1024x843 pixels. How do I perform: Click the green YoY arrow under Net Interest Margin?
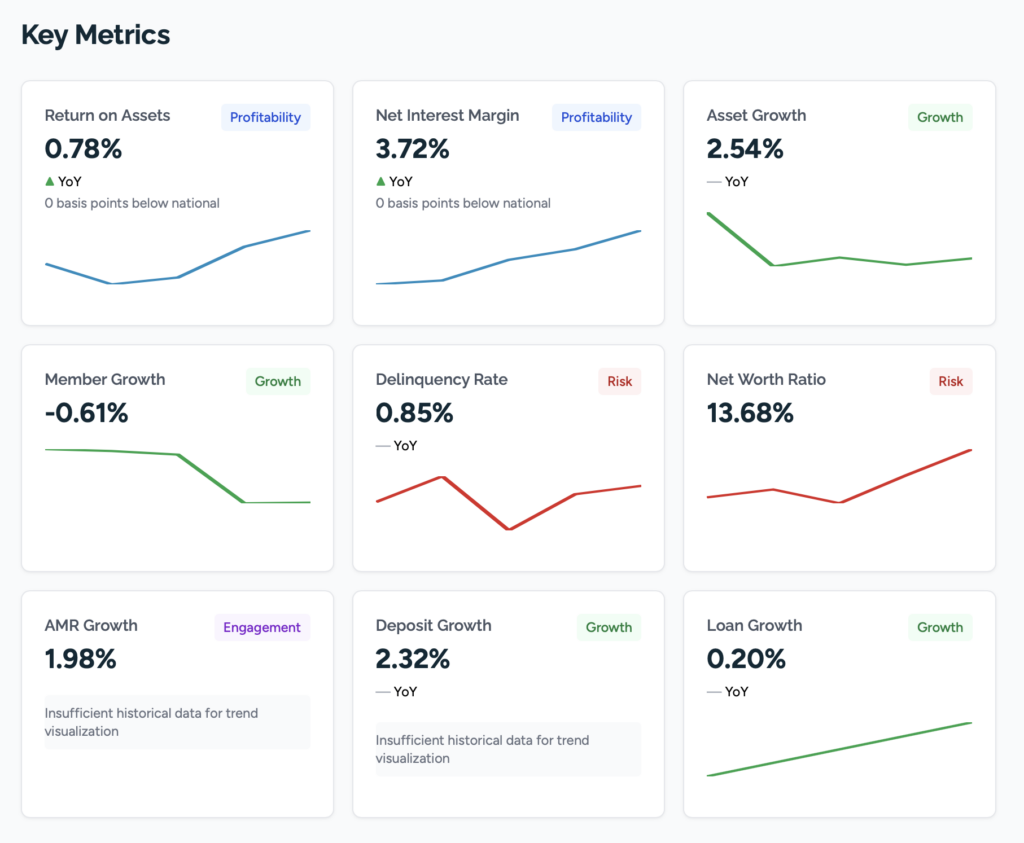(x=380, y=181)
